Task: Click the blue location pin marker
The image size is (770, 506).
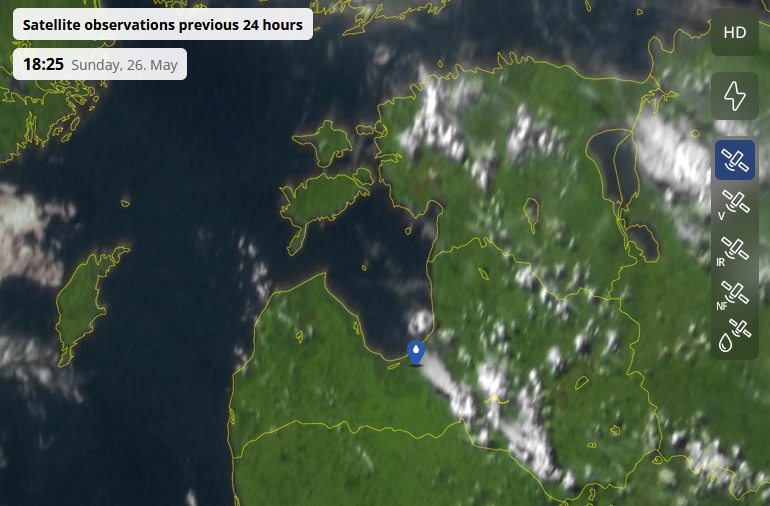Action: click(416, 353)
